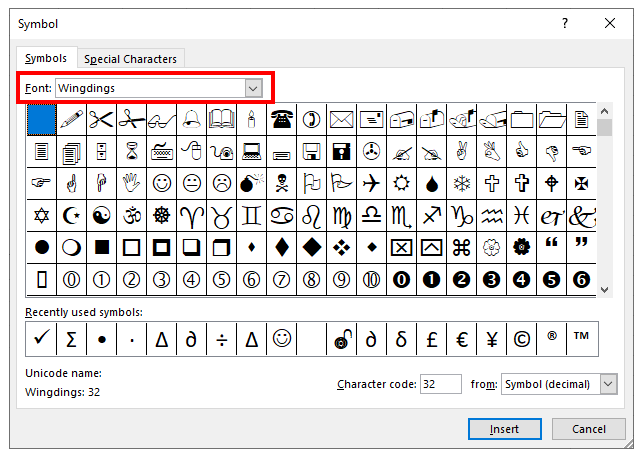Viewport: 641px width, 457px height.
Task: Pick the euro sign from recent symbols
Action: pyautogui.click(x=461, y=340)
